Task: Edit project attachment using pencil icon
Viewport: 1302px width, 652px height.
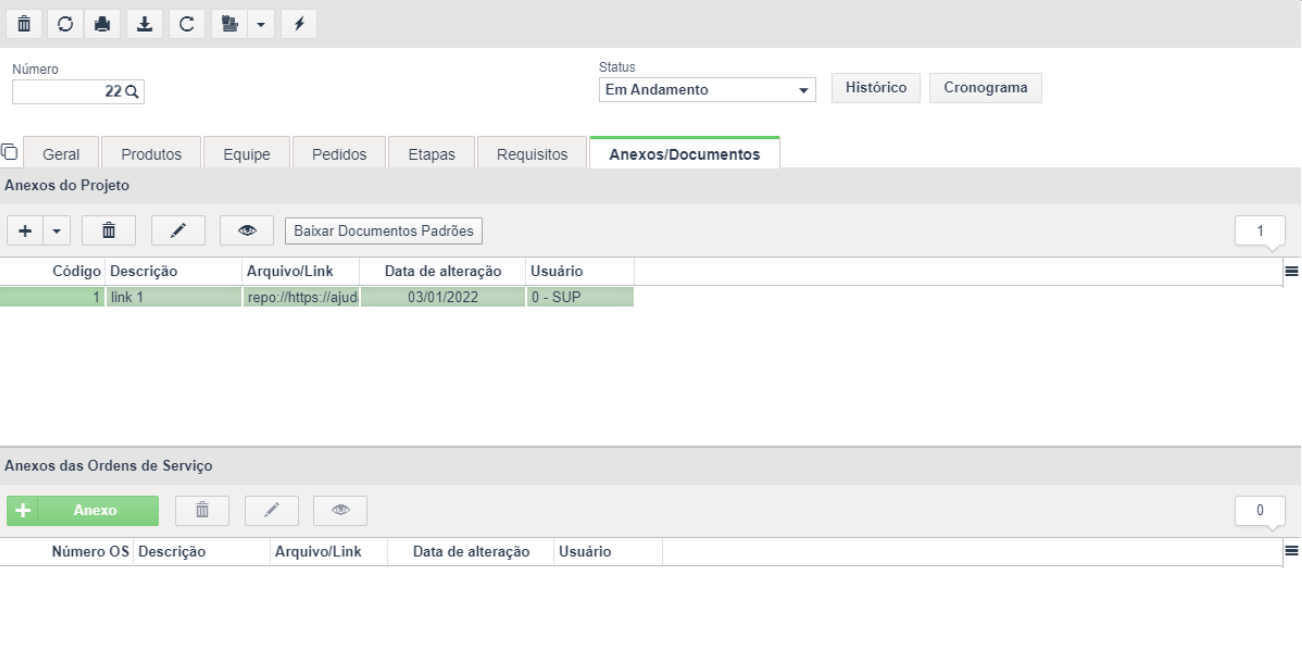Action: pos(177,231)
